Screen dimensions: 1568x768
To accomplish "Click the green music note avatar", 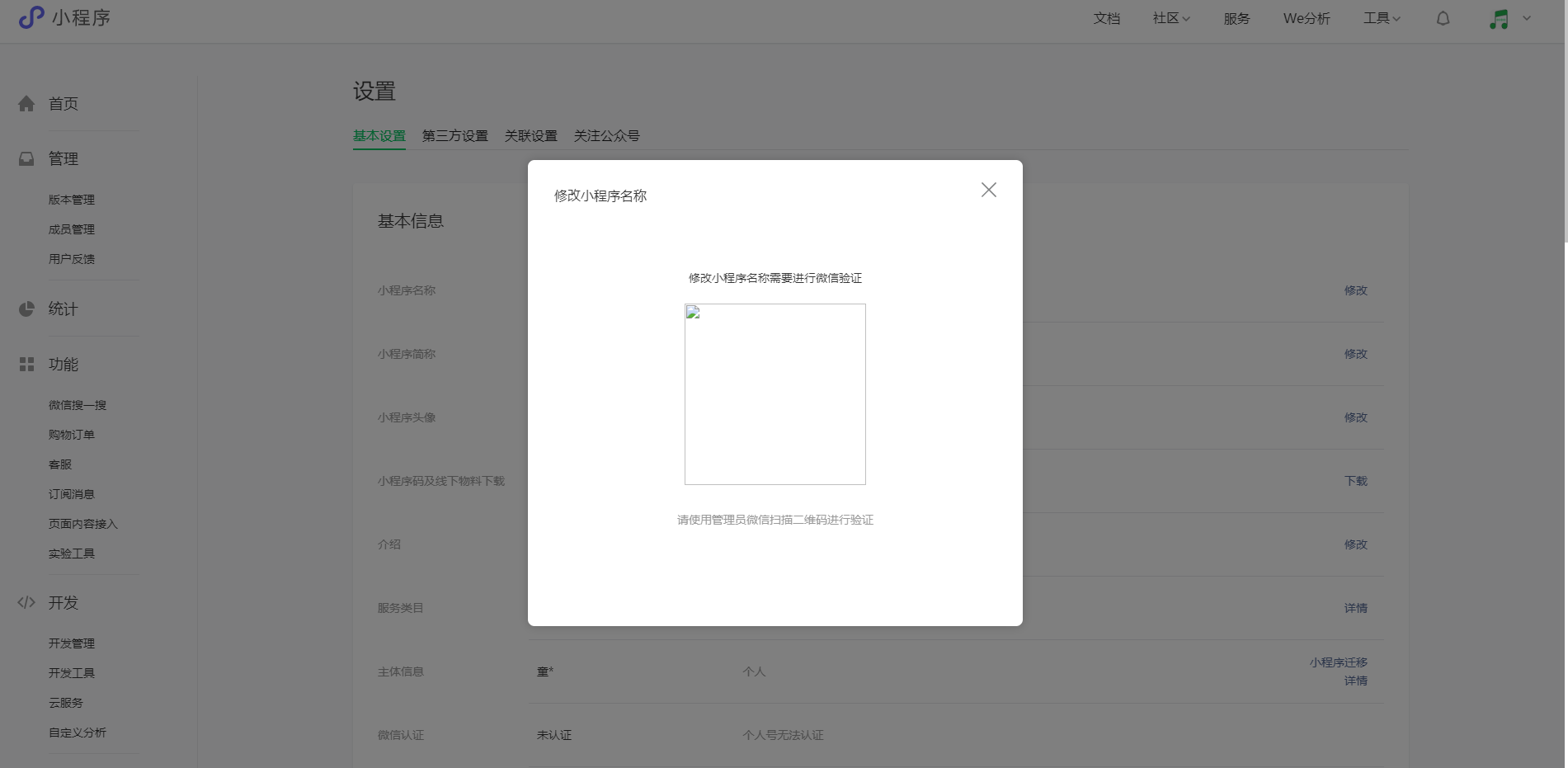I will point(1499,19).
